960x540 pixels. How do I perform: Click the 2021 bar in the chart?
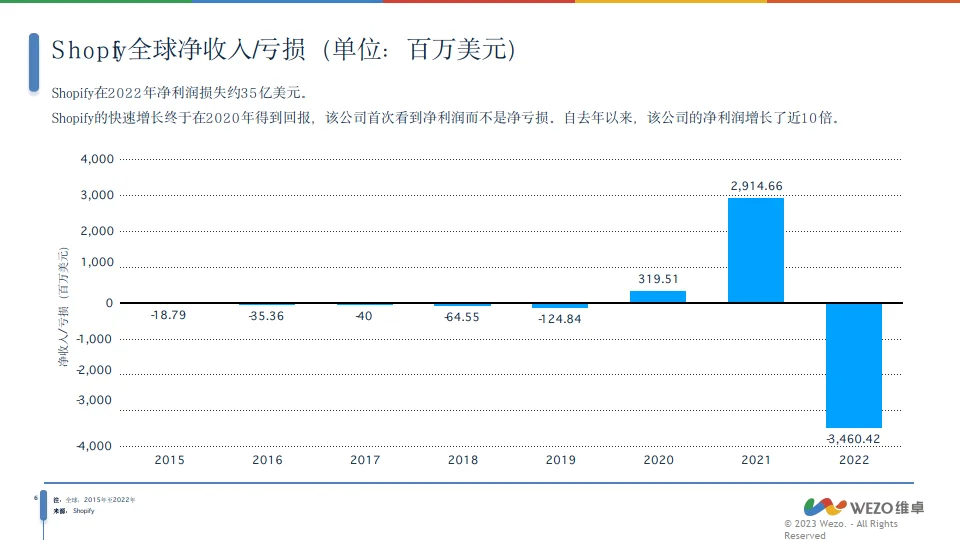(756, 250)
